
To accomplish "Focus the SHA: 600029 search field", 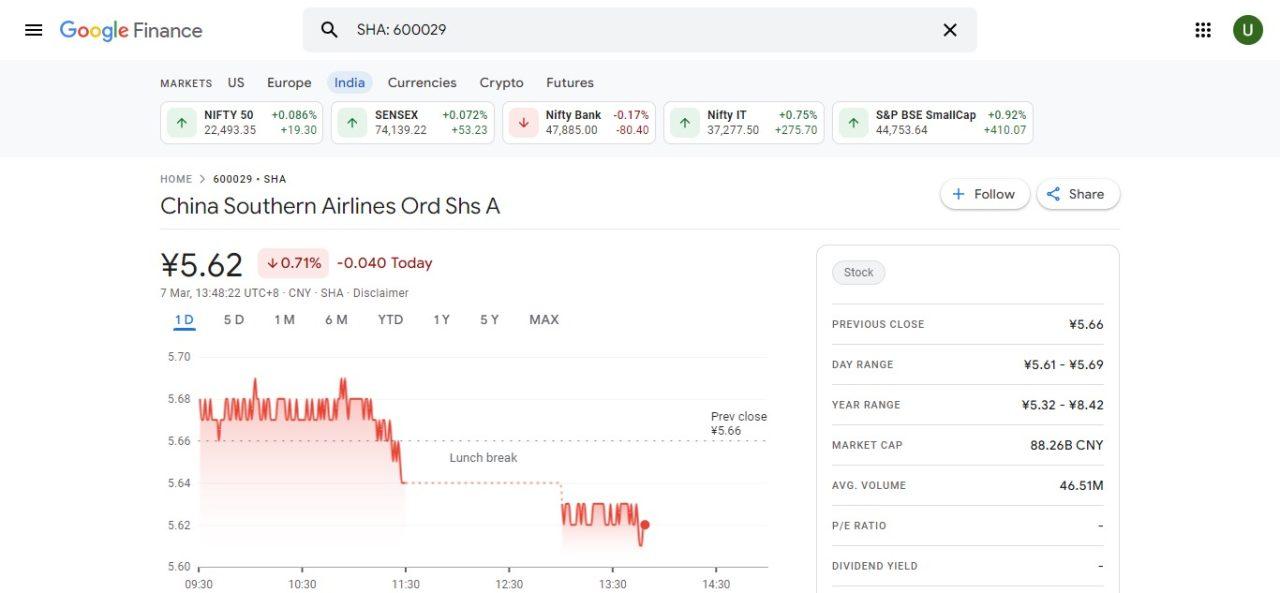I will coord(640,30).
